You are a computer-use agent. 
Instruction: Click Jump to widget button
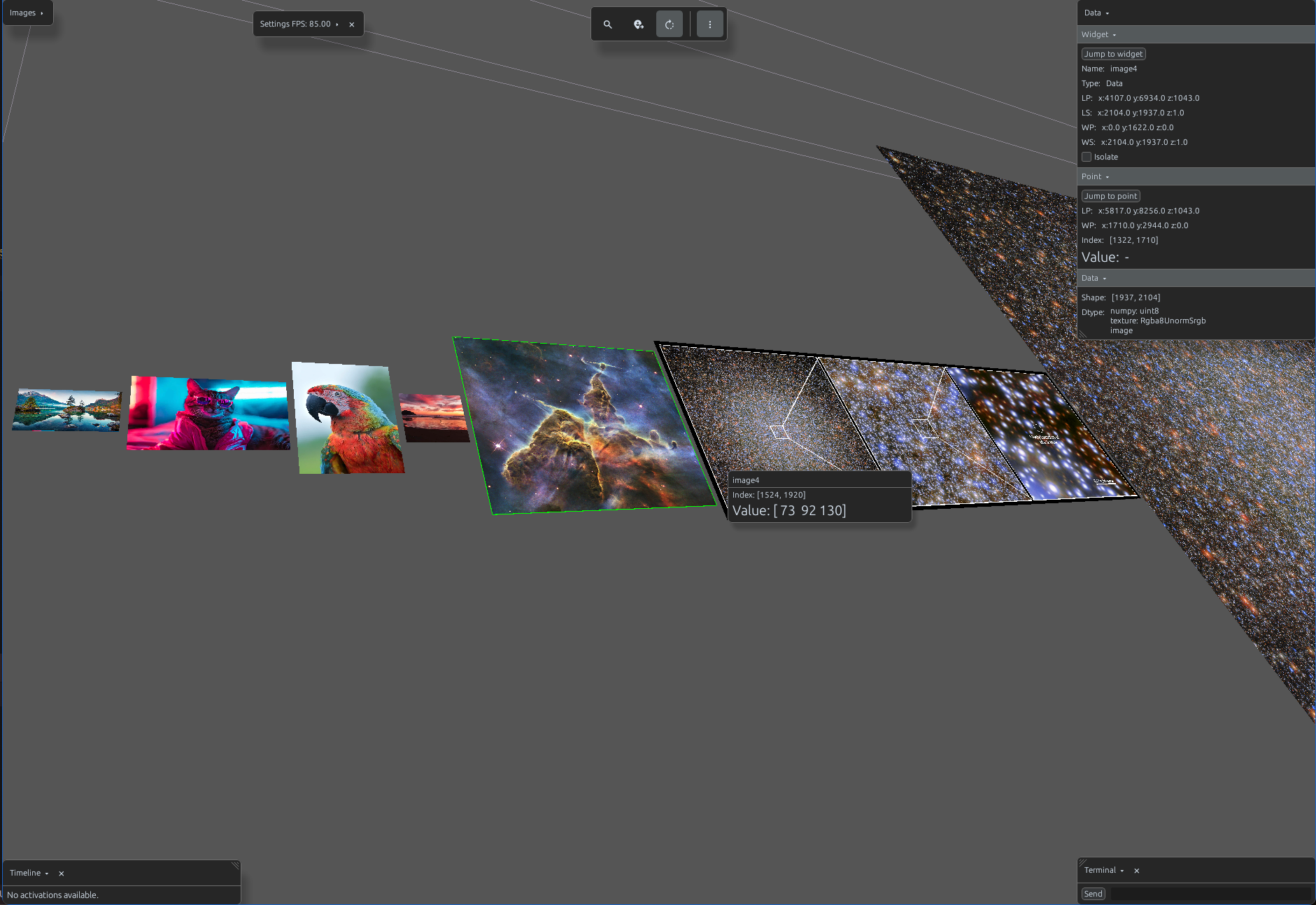(1114, 54)
